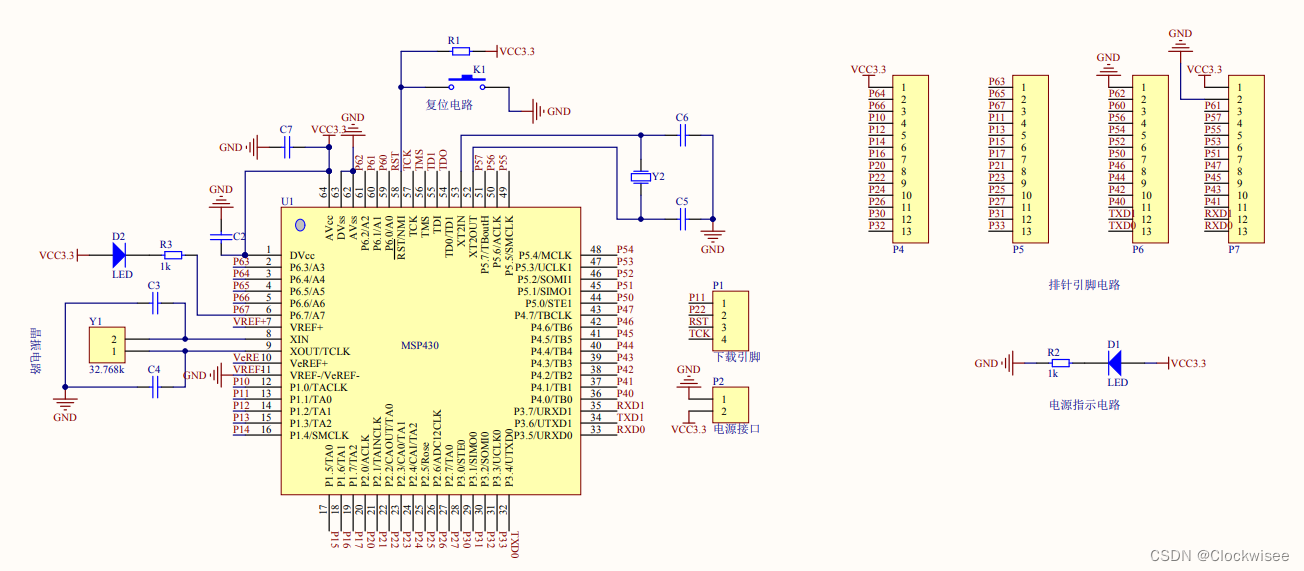This screenshot has width=1304, height=571.
Task: Click the DVcc pin name
Action: tap(302, 255)
